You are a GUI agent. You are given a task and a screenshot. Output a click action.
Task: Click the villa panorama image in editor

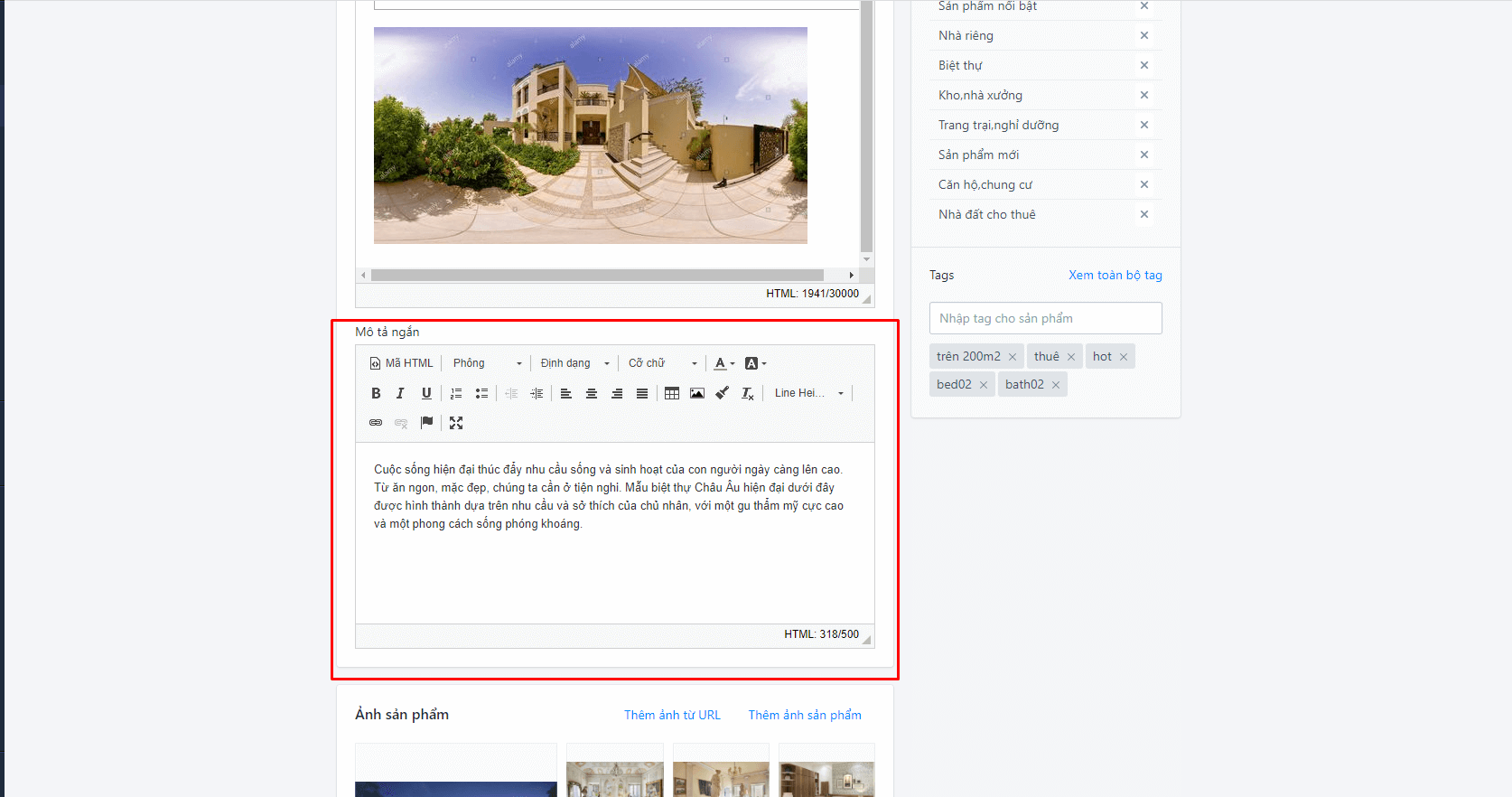591,136
